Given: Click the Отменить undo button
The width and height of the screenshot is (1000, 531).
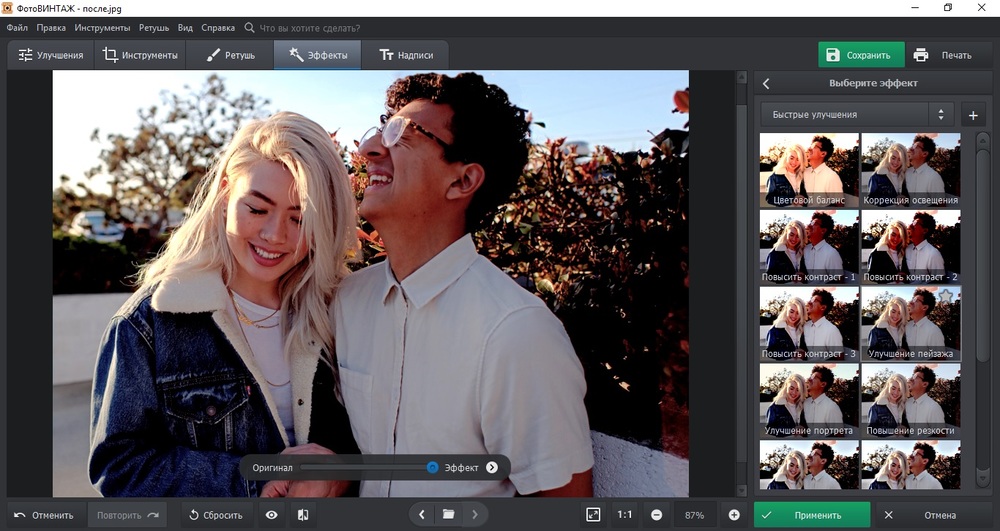Looking at the screenshot, I should tap(44, 515).
